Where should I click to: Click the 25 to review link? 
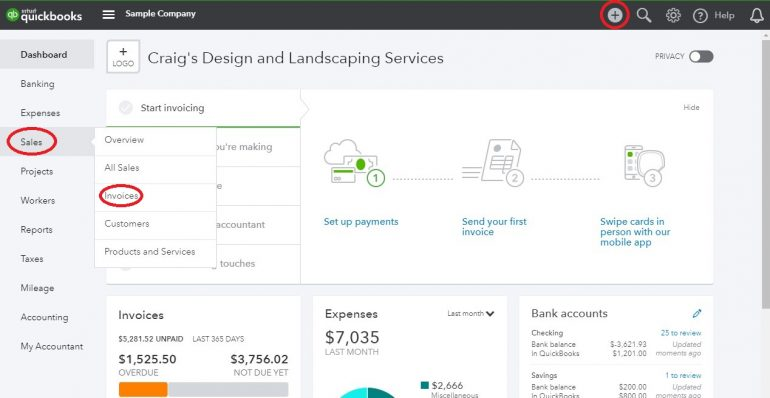(681, 333)
